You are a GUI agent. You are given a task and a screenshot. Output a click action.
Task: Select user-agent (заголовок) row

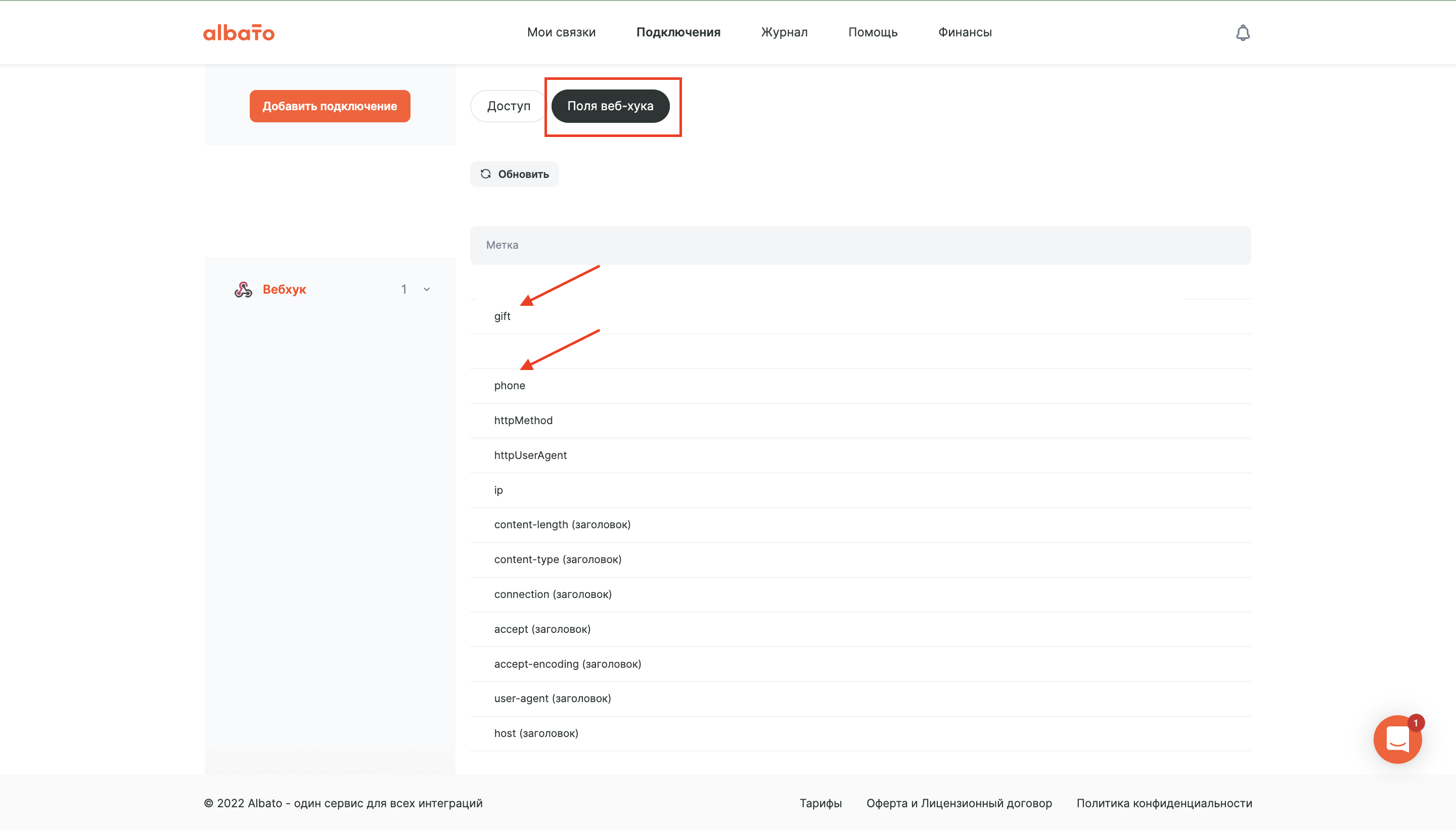[x=860, y=699]
